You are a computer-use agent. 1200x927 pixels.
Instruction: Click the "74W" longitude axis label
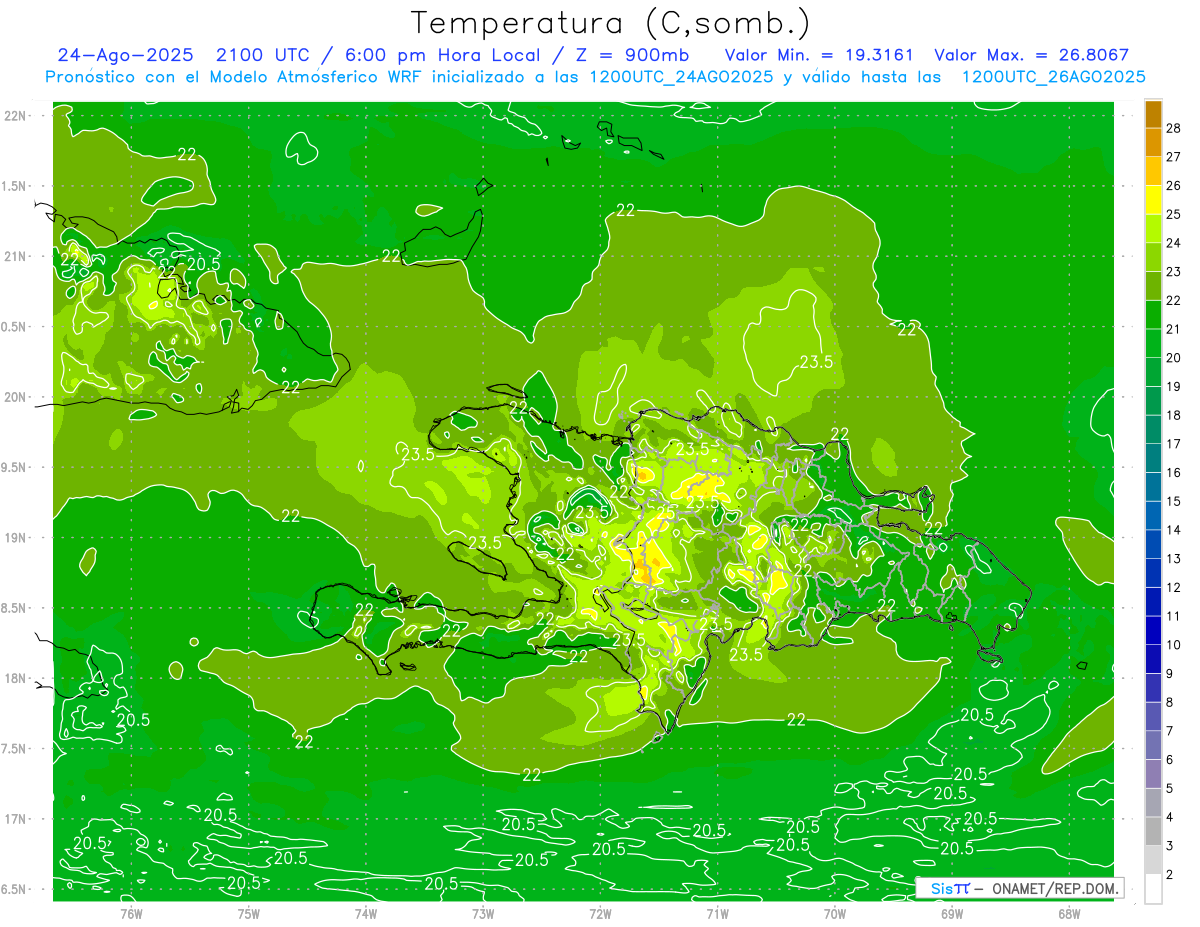(366, 913)
